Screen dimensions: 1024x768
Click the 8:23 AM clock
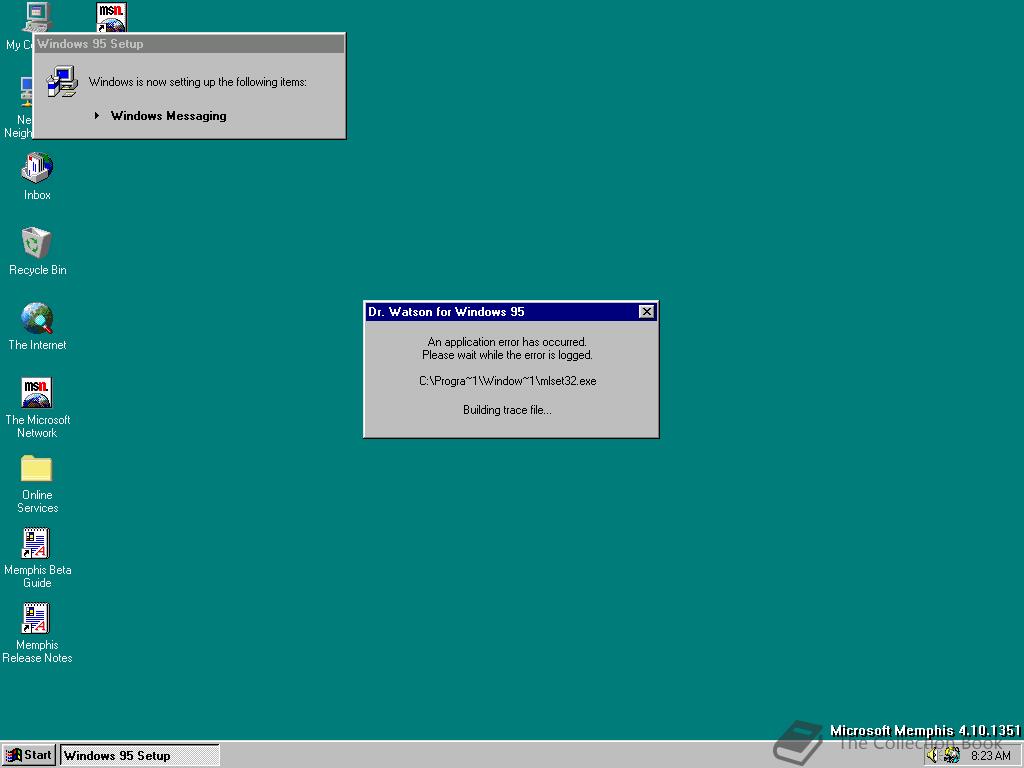coord(991,756)
